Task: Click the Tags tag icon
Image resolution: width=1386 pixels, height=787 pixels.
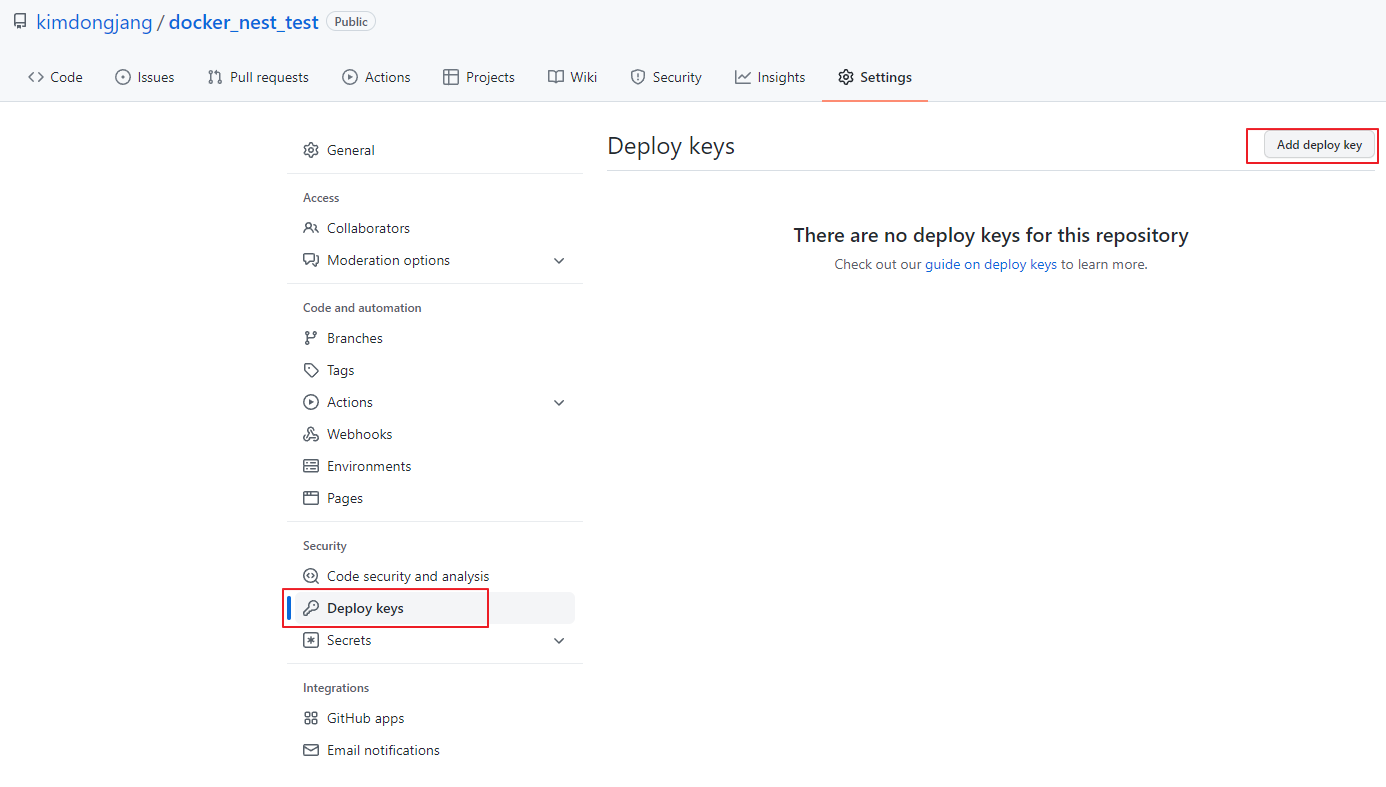Action: pyautogui.click(x=311, y=370)
